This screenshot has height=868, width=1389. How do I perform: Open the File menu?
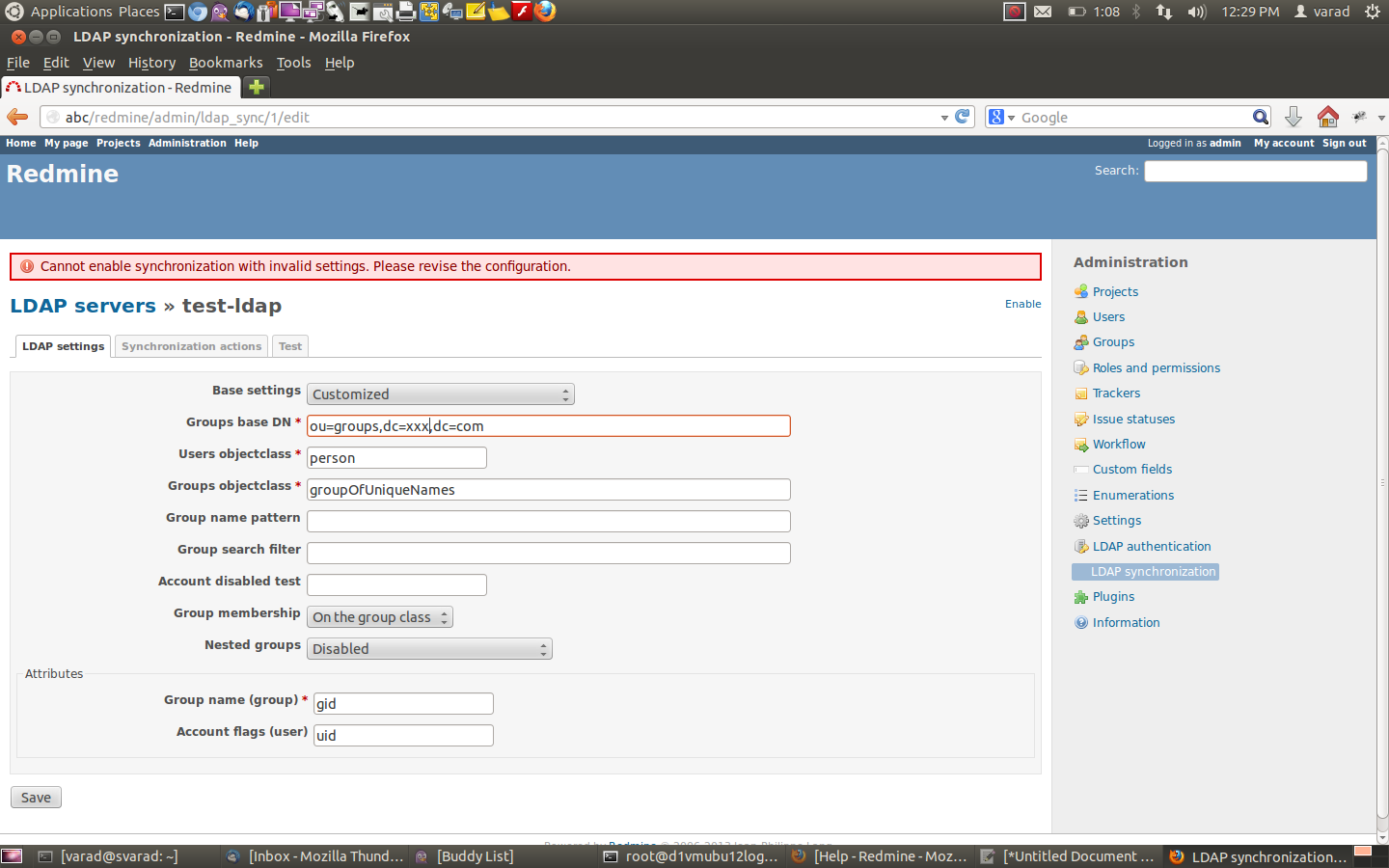[x=18, y=63]
